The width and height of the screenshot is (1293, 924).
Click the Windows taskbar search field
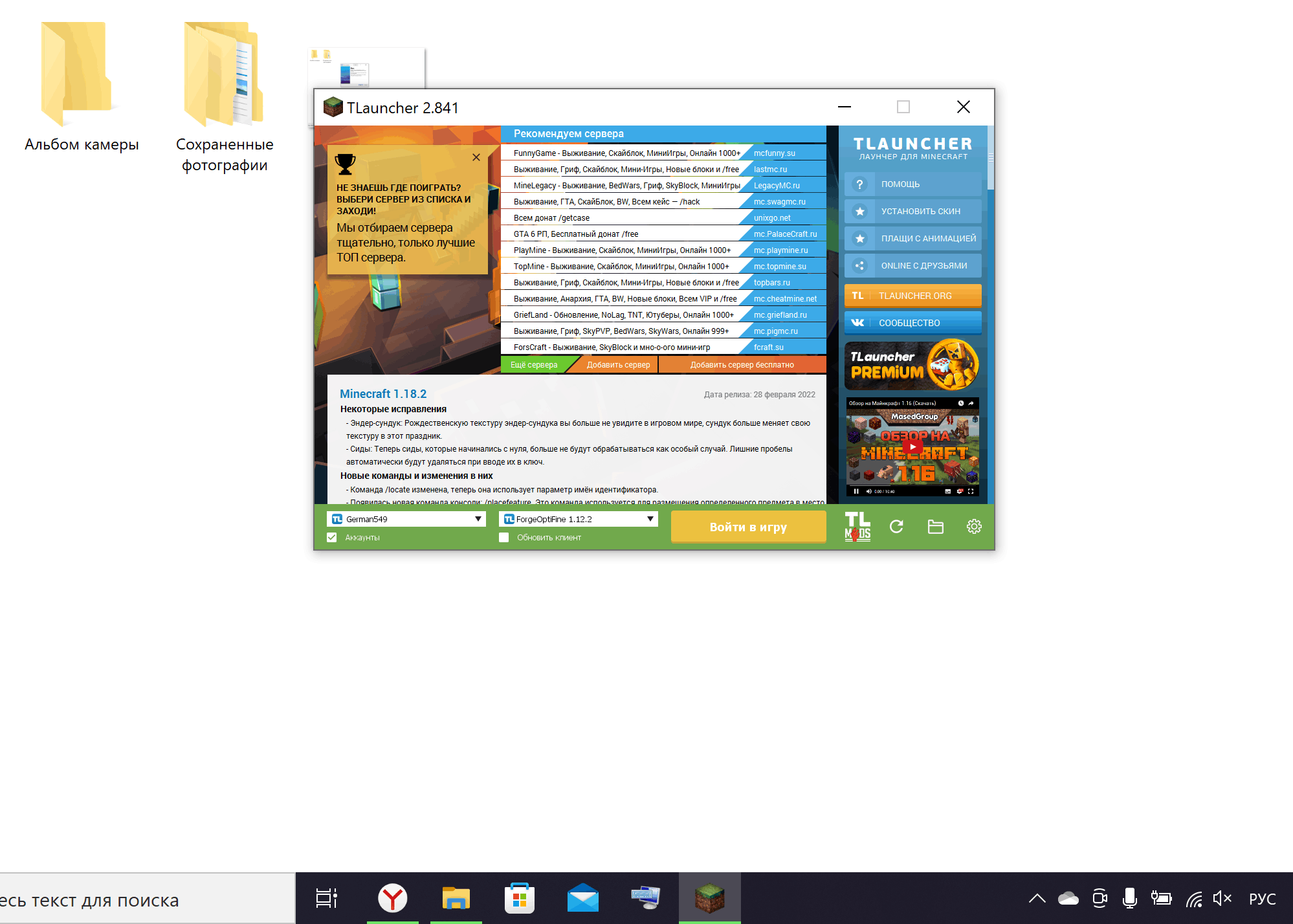pos(148,899)
